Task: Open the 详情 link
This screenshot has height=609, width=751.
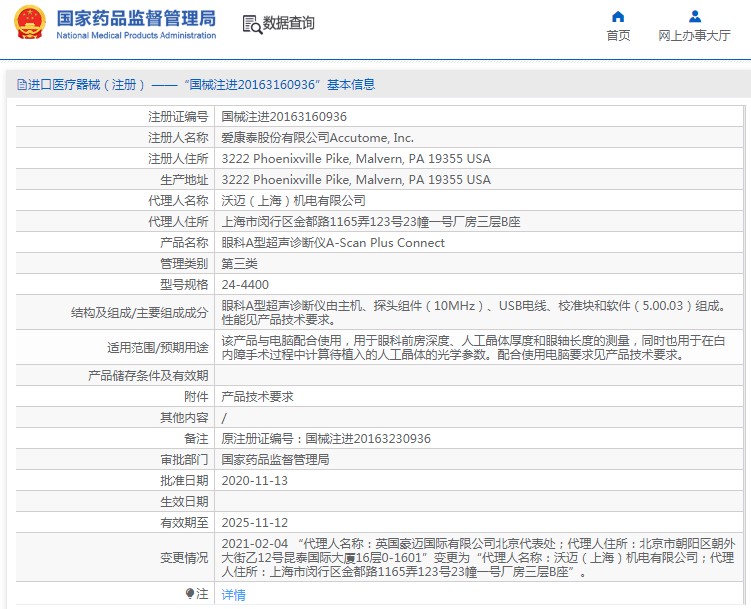Action: [x=233, y=595]
